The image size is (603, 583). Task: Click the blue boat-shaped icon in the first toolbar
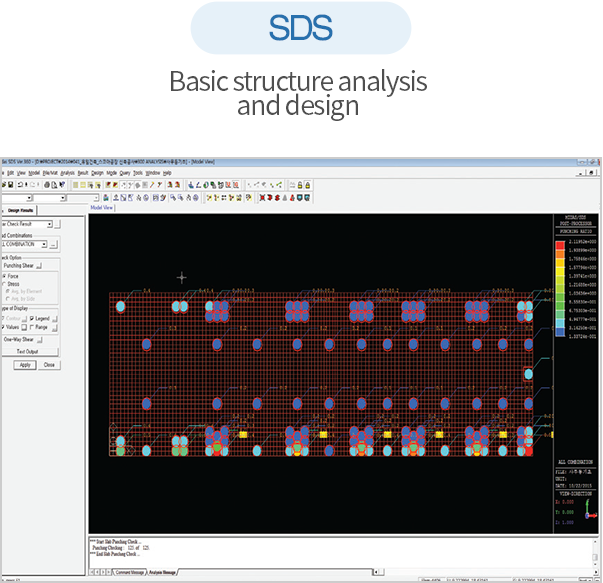(191, 185)
